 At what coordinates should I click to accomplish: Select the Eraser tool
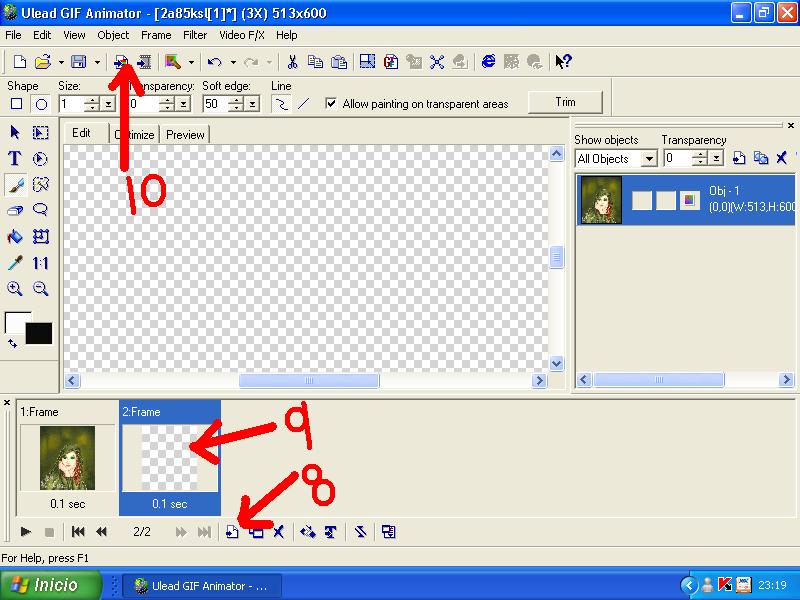tap(15, 210)
